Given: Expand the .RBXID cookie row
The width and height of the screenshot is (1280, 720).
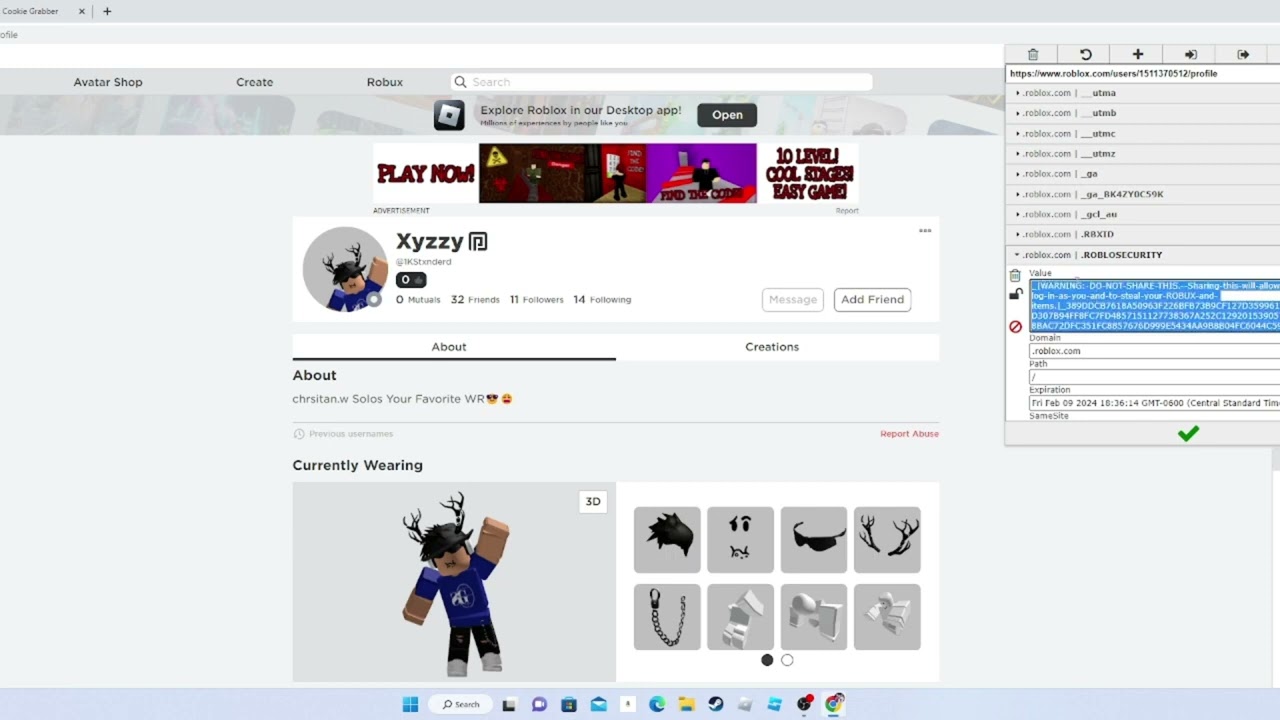Looking at the screenshot, I should coord(1142,234).
